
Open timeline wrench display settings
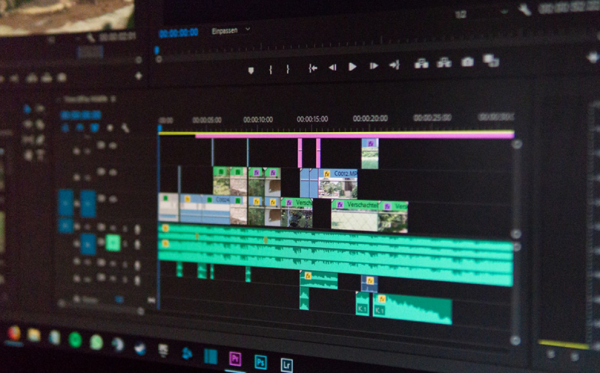(125, 128)
